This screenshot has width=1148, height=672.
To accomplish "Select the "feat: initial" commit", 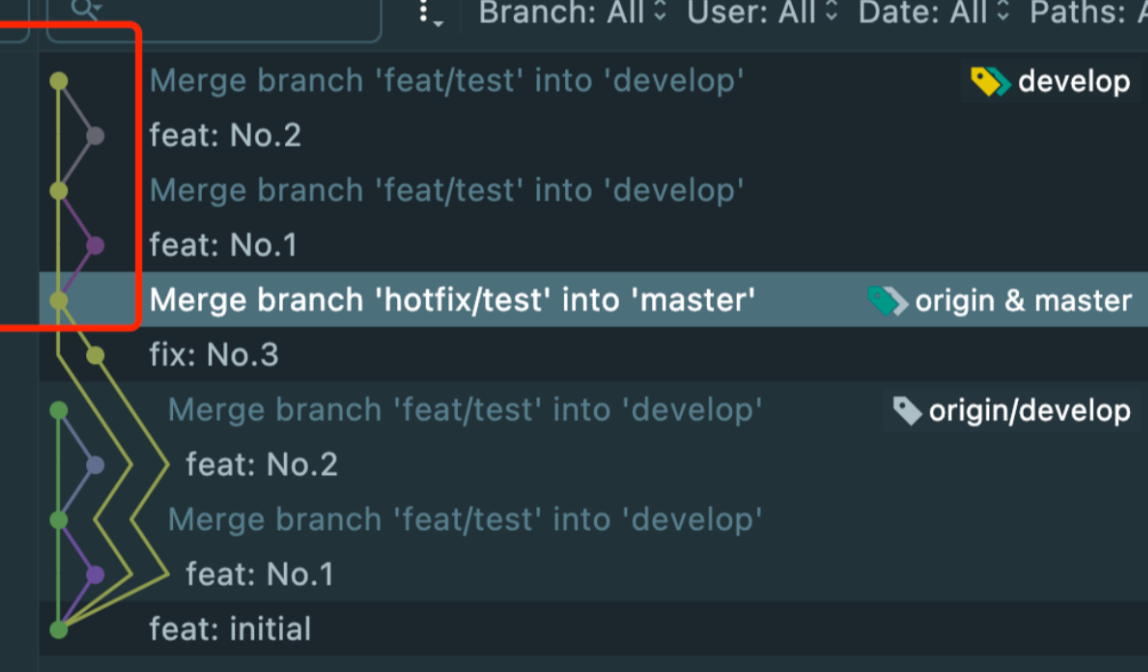I will click(593, 629).
